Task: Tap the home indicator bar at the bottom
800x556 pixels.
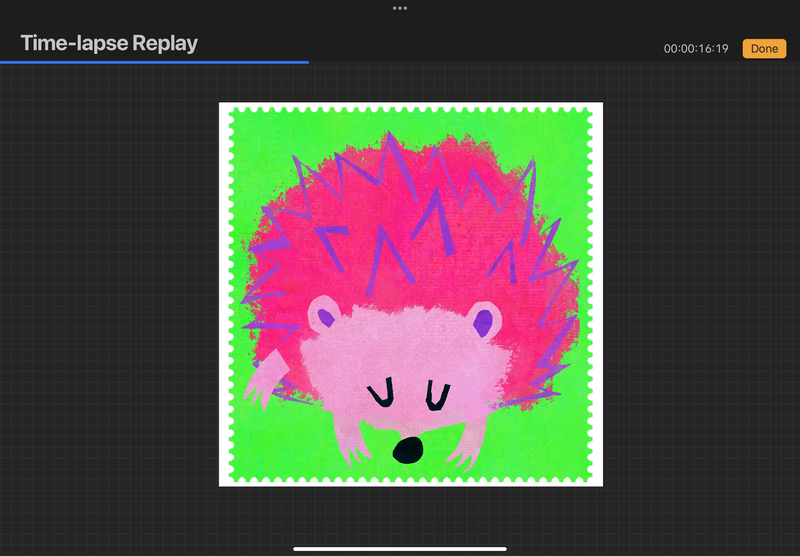Action: [x=400, y=548]
